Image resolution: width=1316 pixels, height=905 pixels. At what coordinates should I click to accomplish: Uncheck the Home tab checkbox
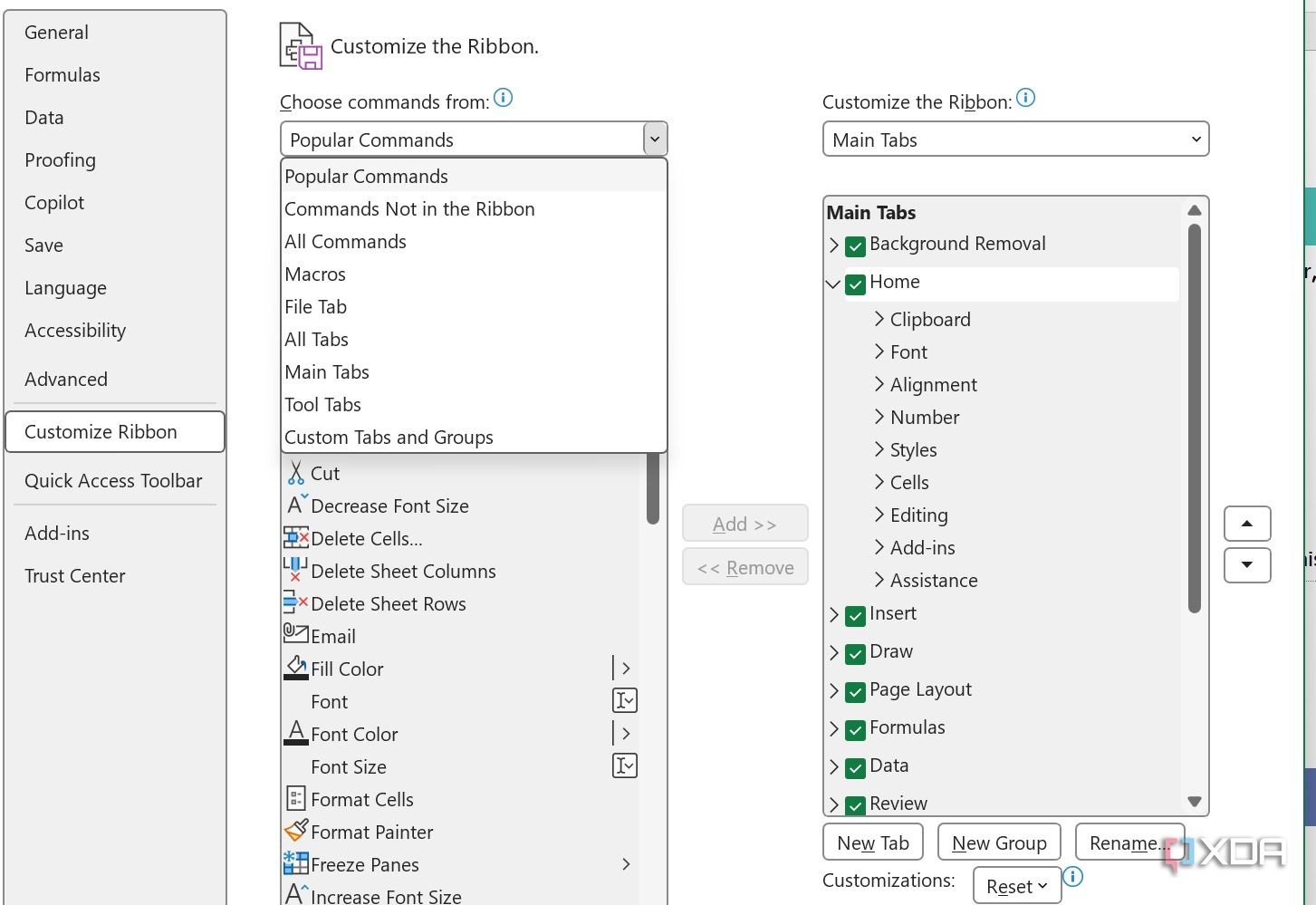[x=855, y=284]
